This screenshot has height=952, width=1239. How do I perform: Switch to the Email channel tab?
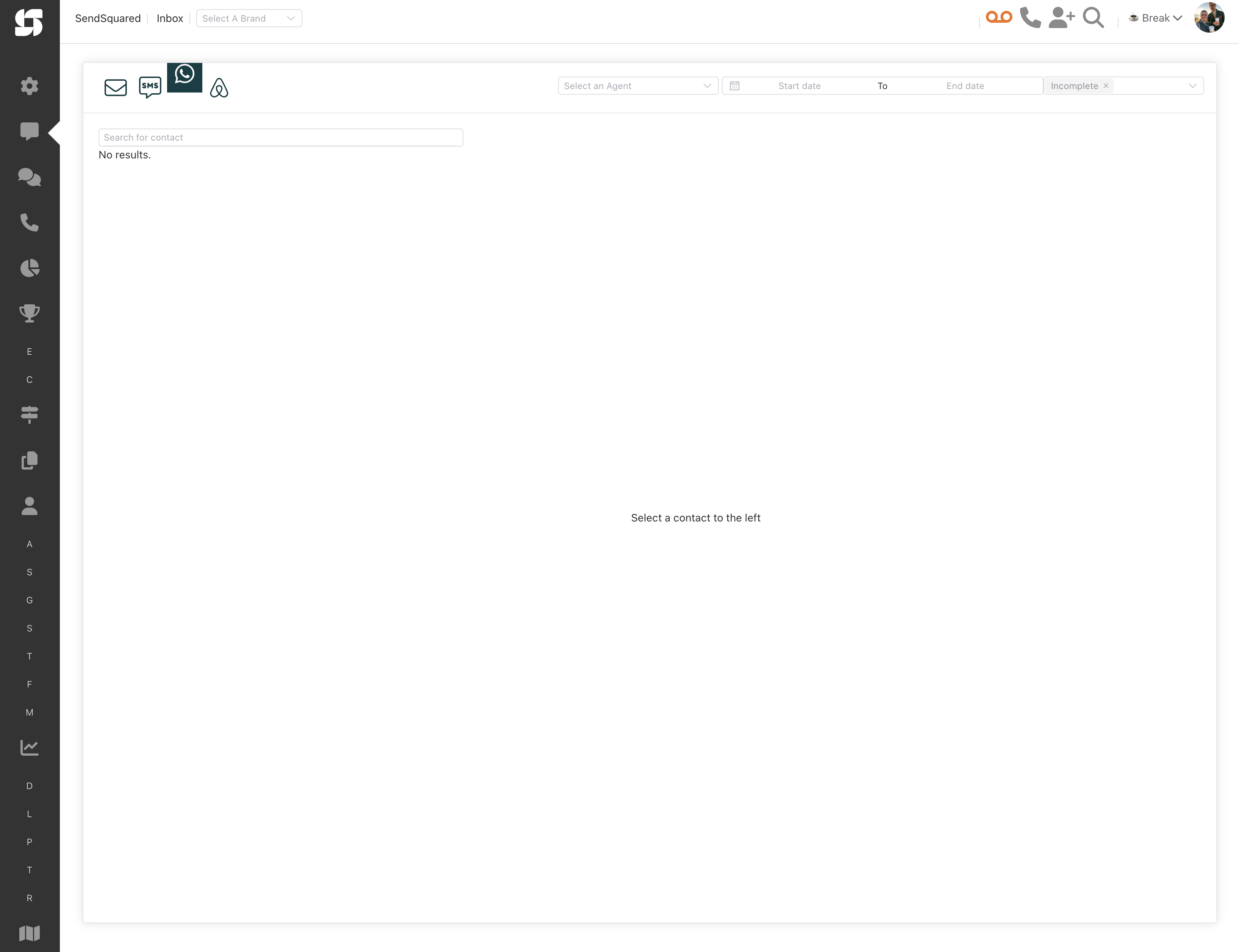coord(116,87)
